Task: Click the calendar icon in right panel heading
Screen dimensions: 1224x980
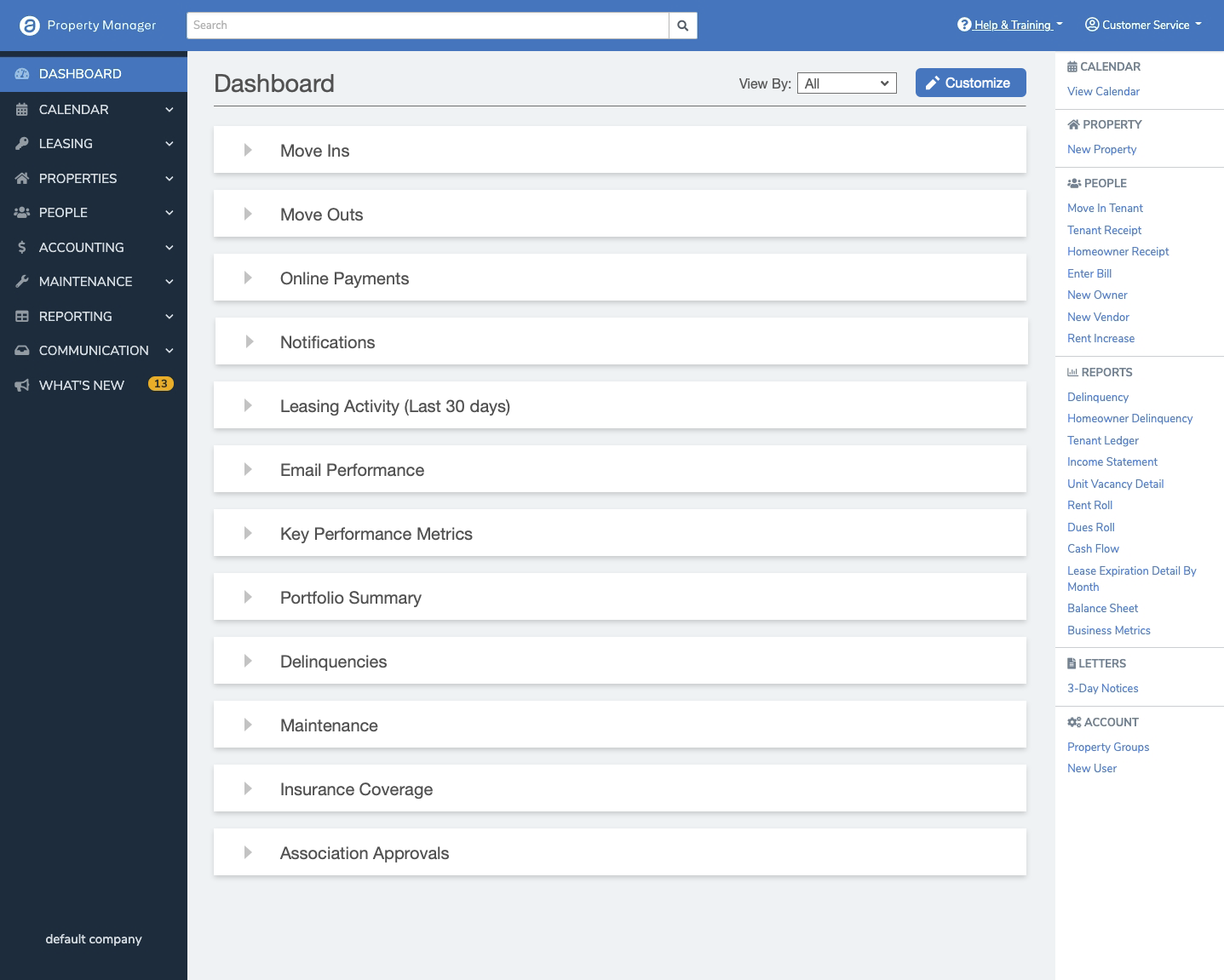Action: pyautogui.click(x=1072, y=66)
